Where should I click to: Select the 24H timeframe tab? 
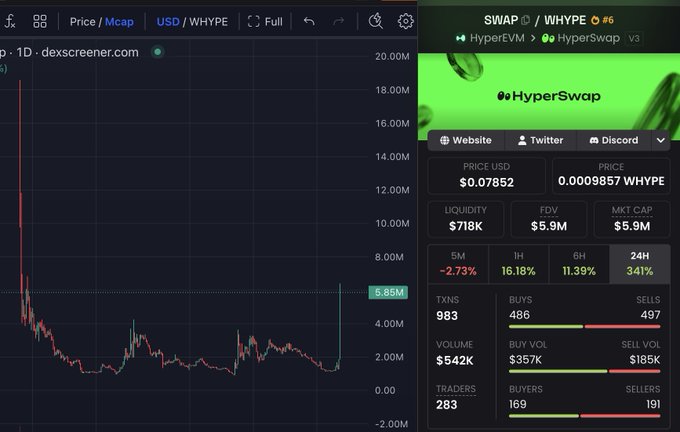(640, 264)
